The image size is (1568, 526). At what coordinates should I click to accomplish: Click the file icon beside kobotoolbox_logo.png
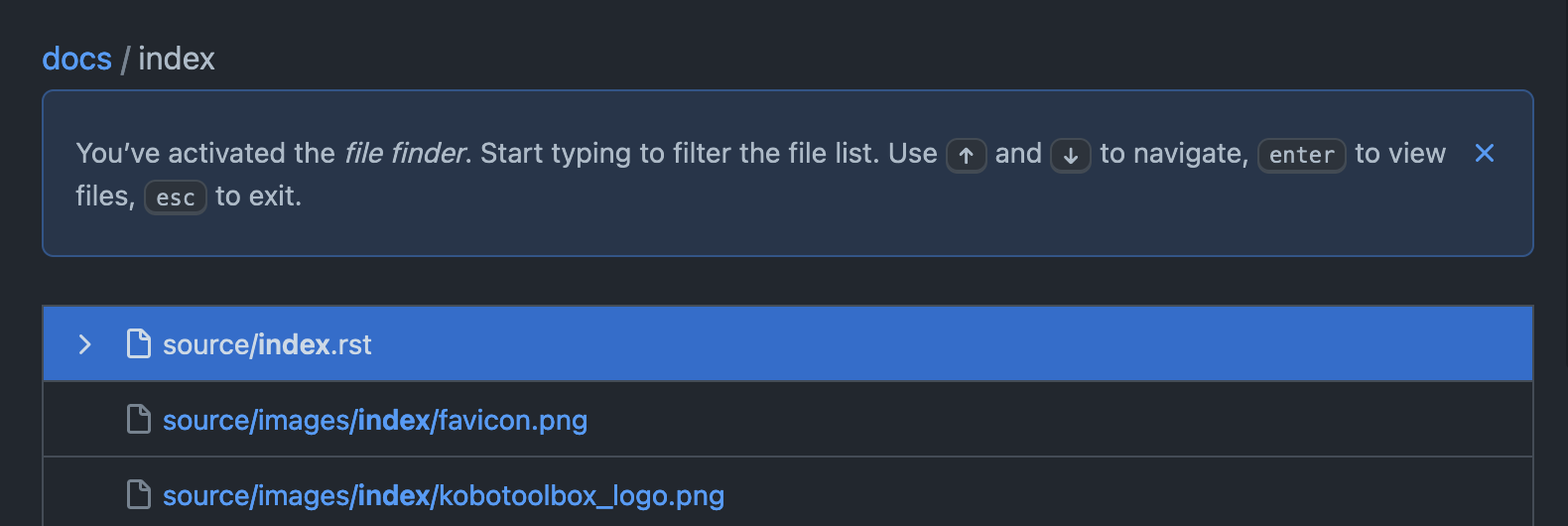click(139, 494)
